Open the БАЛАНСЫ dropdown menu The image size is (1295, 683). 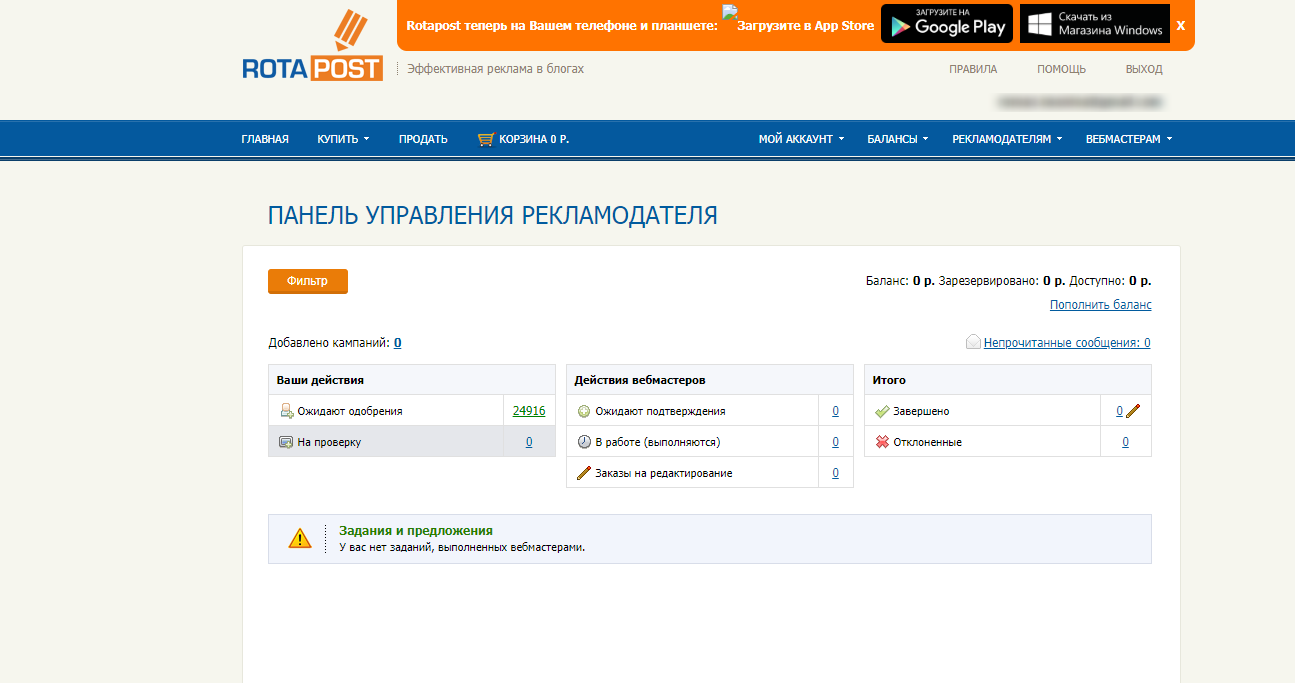[895, 138]
